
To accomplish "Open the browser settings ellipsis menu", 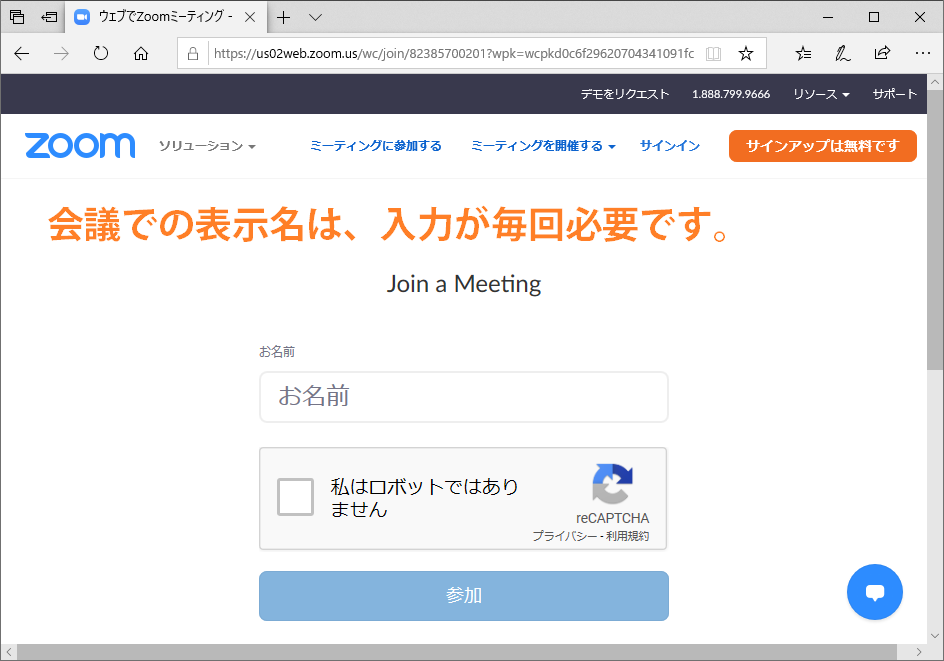I will [x=922, y=53].
